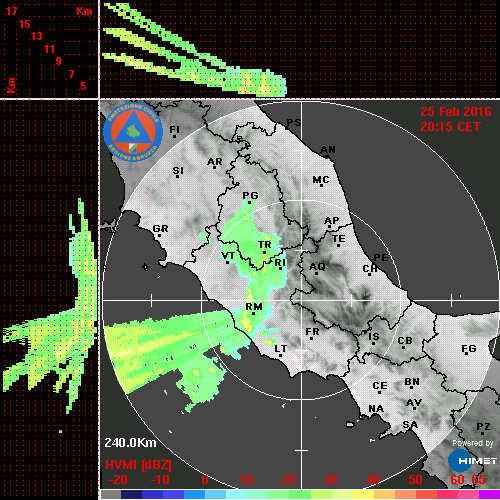Click the TE city label
The width and height of the screenshot is (500, 500).
(x=339, y=239)
